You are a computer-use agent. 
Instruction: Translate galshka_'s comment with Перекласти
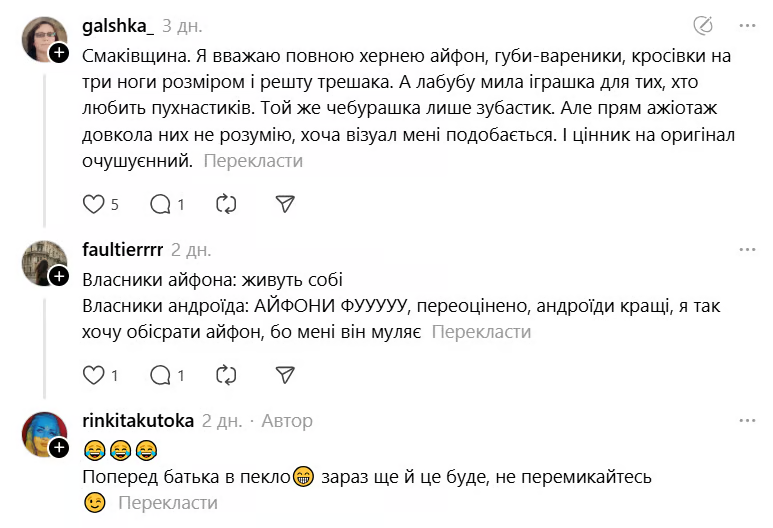point(253,160)
